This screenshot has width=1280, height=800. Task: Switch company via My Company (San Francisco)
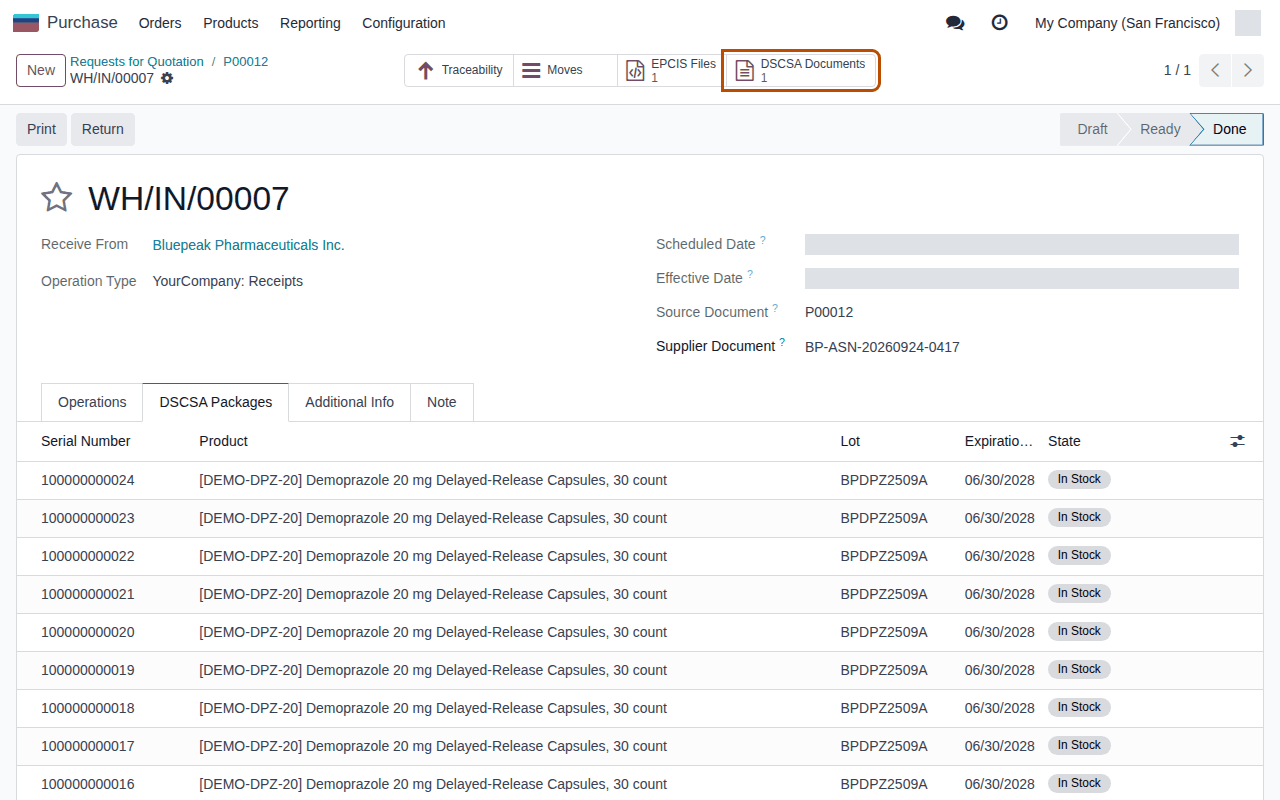(1127, 22)
